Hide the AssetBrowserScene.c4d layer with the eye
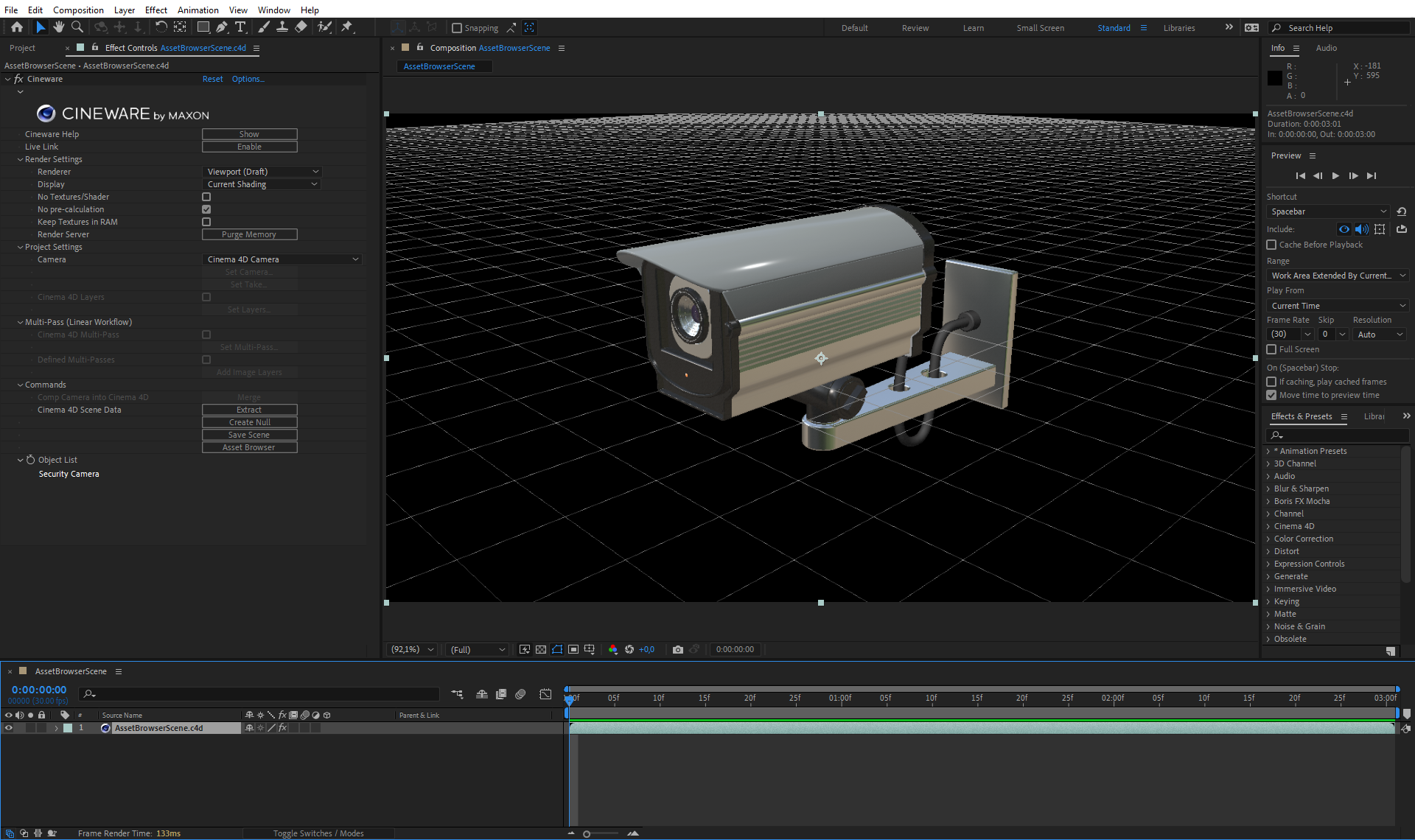 point(9,728)
